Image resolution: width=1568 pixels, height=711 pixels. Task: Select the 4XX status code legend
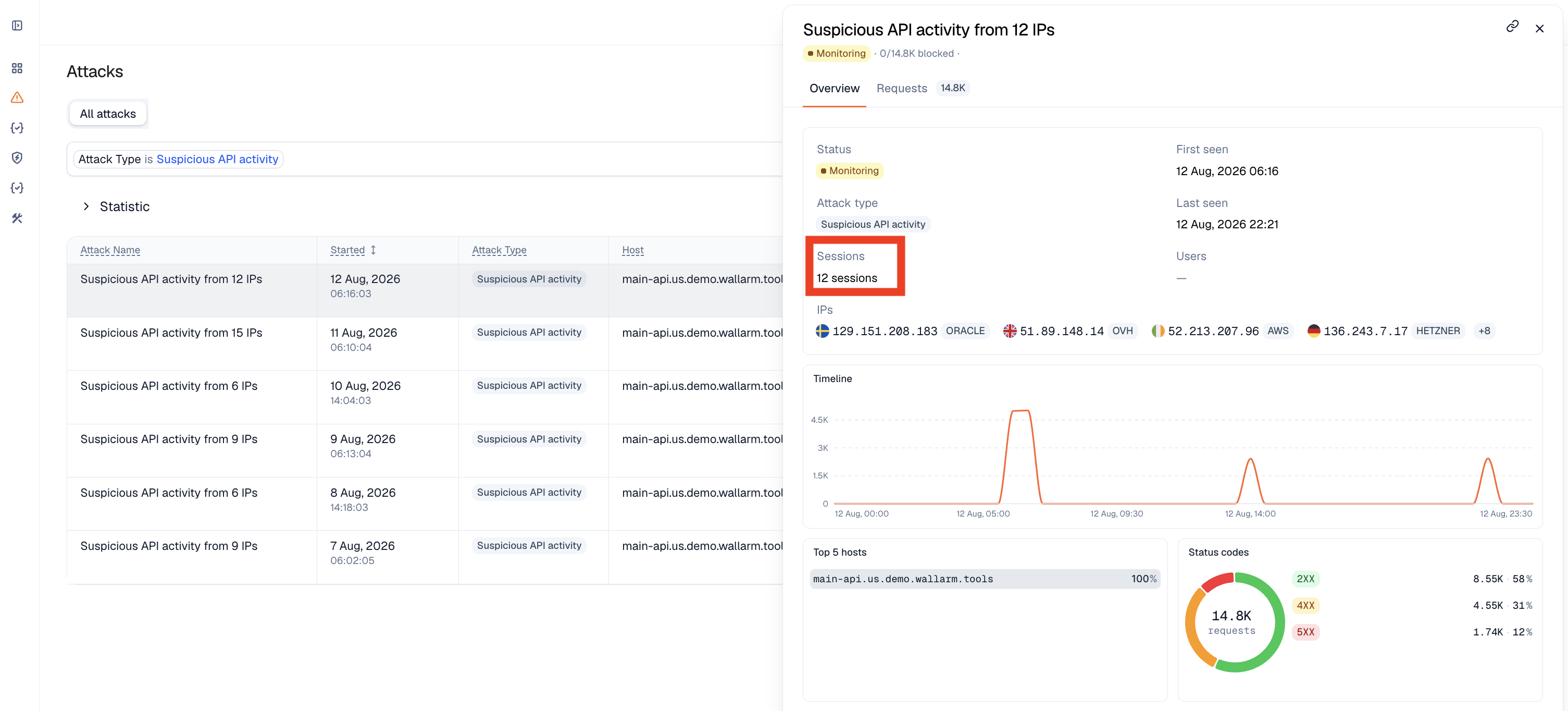pyautogui.click(x=1305, y=606)
